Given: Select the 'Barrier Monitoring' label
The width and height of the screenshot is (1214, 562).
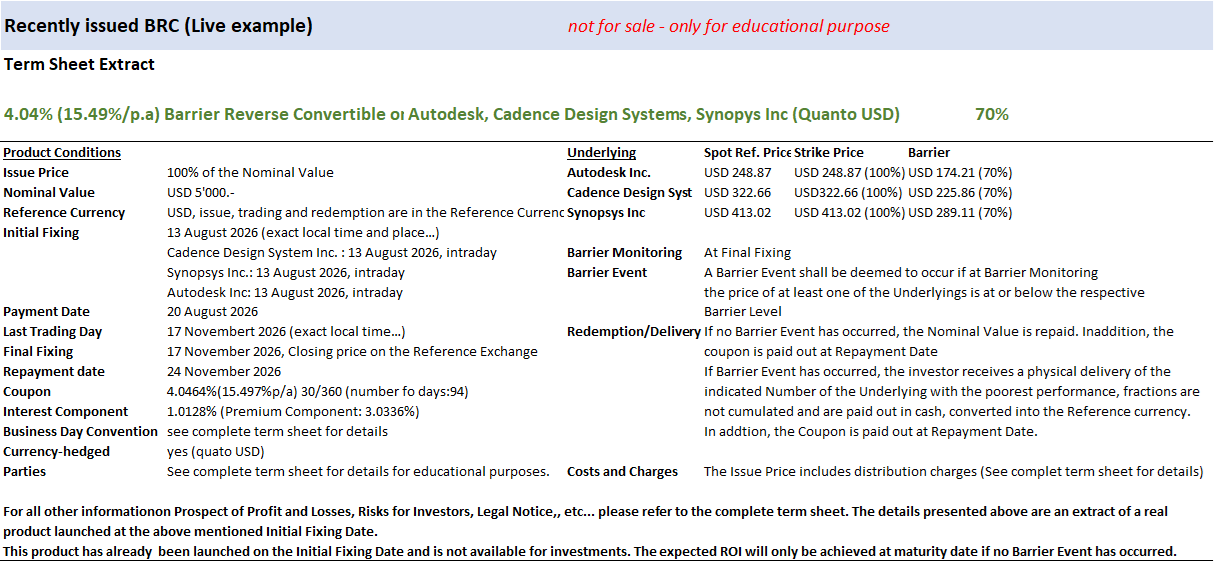Looking at the screenshot, I should [x=625, y=253].
